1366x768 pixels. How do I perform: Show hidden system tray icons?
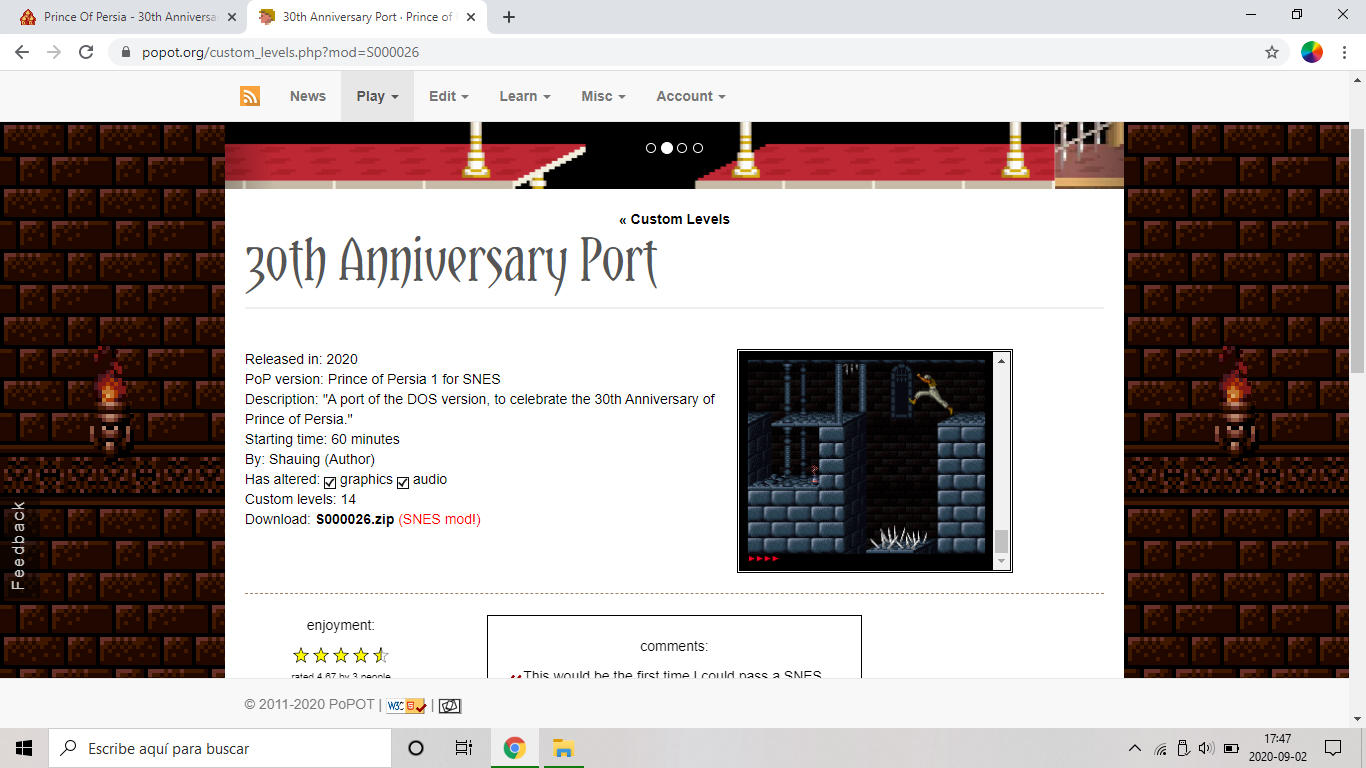(1134, 748)
